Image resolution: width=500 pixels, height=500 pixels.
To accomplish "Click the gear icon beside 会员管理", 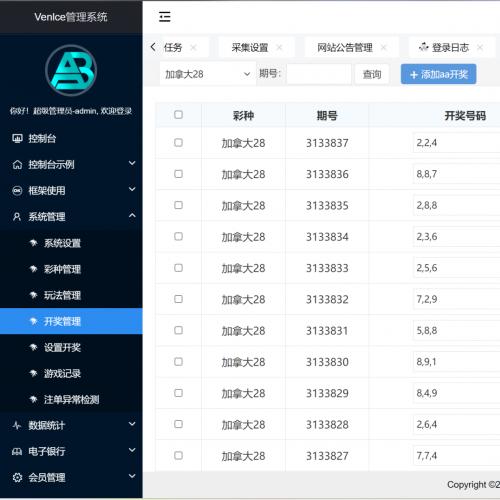I will 17,477.
